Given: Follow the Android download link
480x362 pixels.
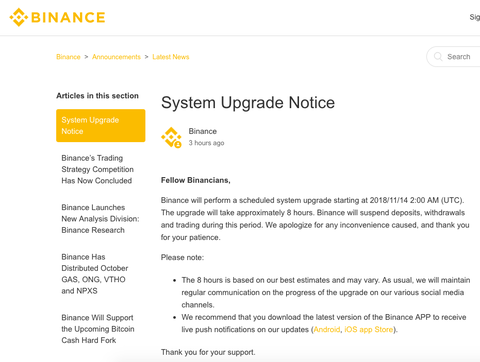Looking at the screenshot, I should click(x=327, y=329).
